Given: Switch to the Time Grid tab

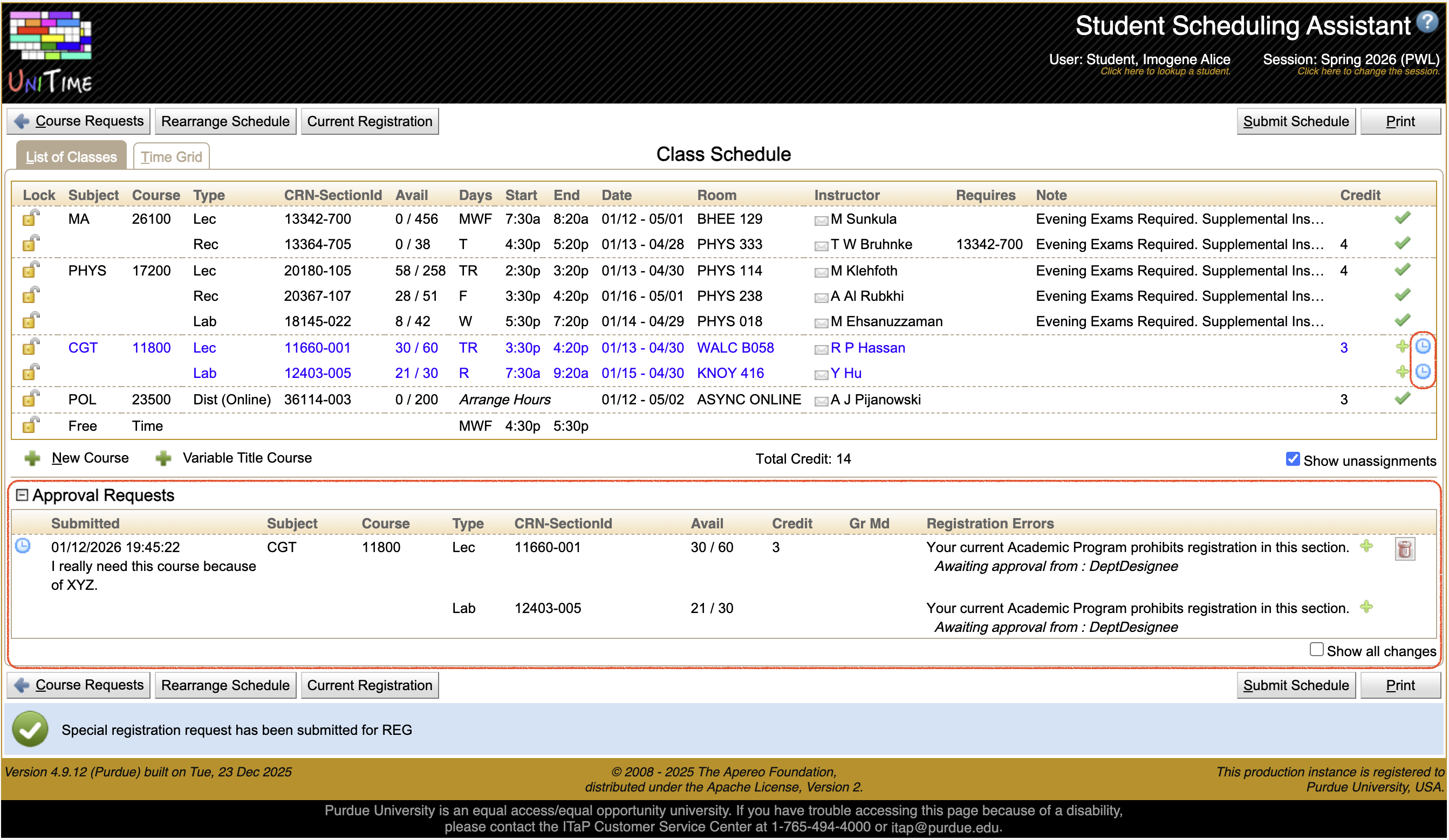Looking at the screenshot, I should click(x=171, y=156).
